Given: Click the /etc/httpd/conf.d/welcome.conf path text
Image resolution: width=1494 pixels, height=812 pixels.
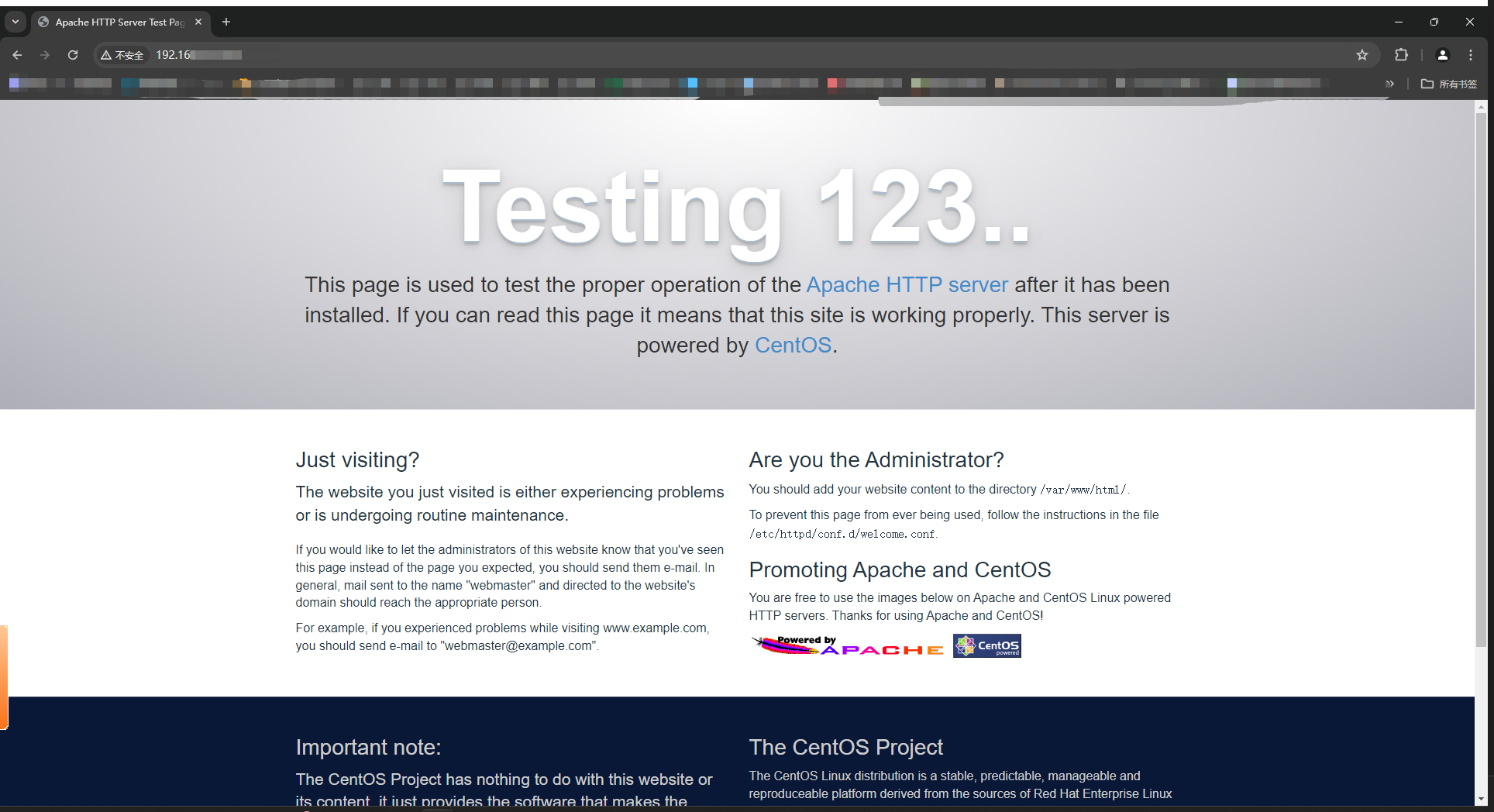Looking at the screenshot, I should click(842, 534).
